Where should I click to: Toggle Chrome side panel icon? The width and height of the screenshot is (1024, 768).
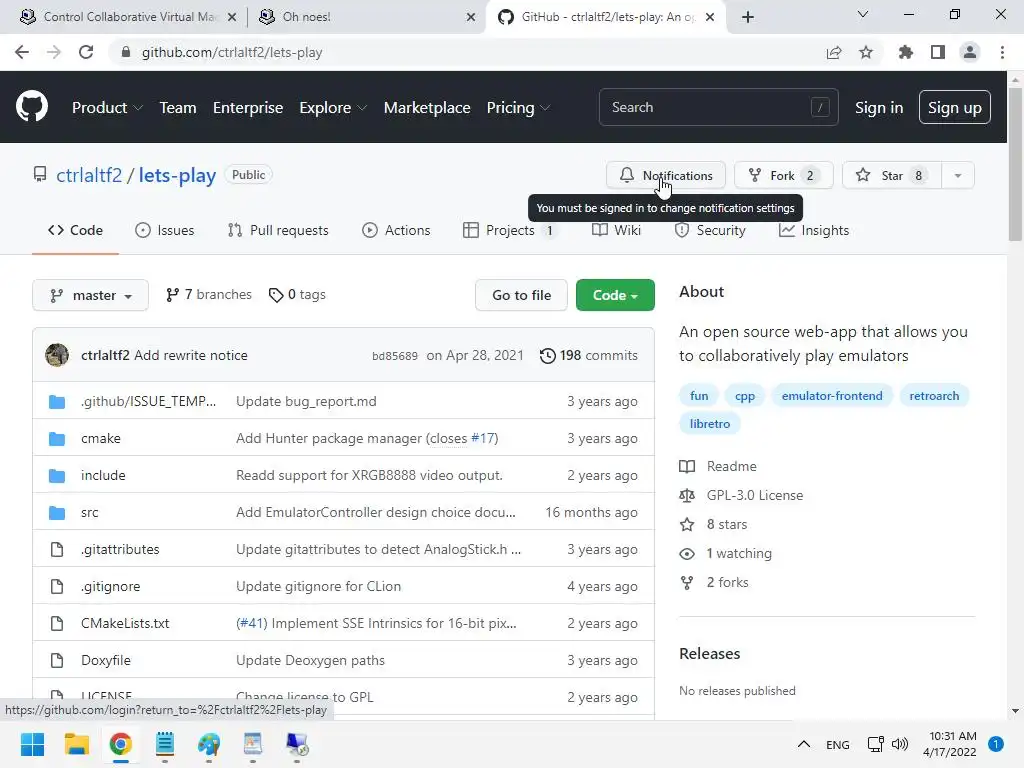coord(938,52)
